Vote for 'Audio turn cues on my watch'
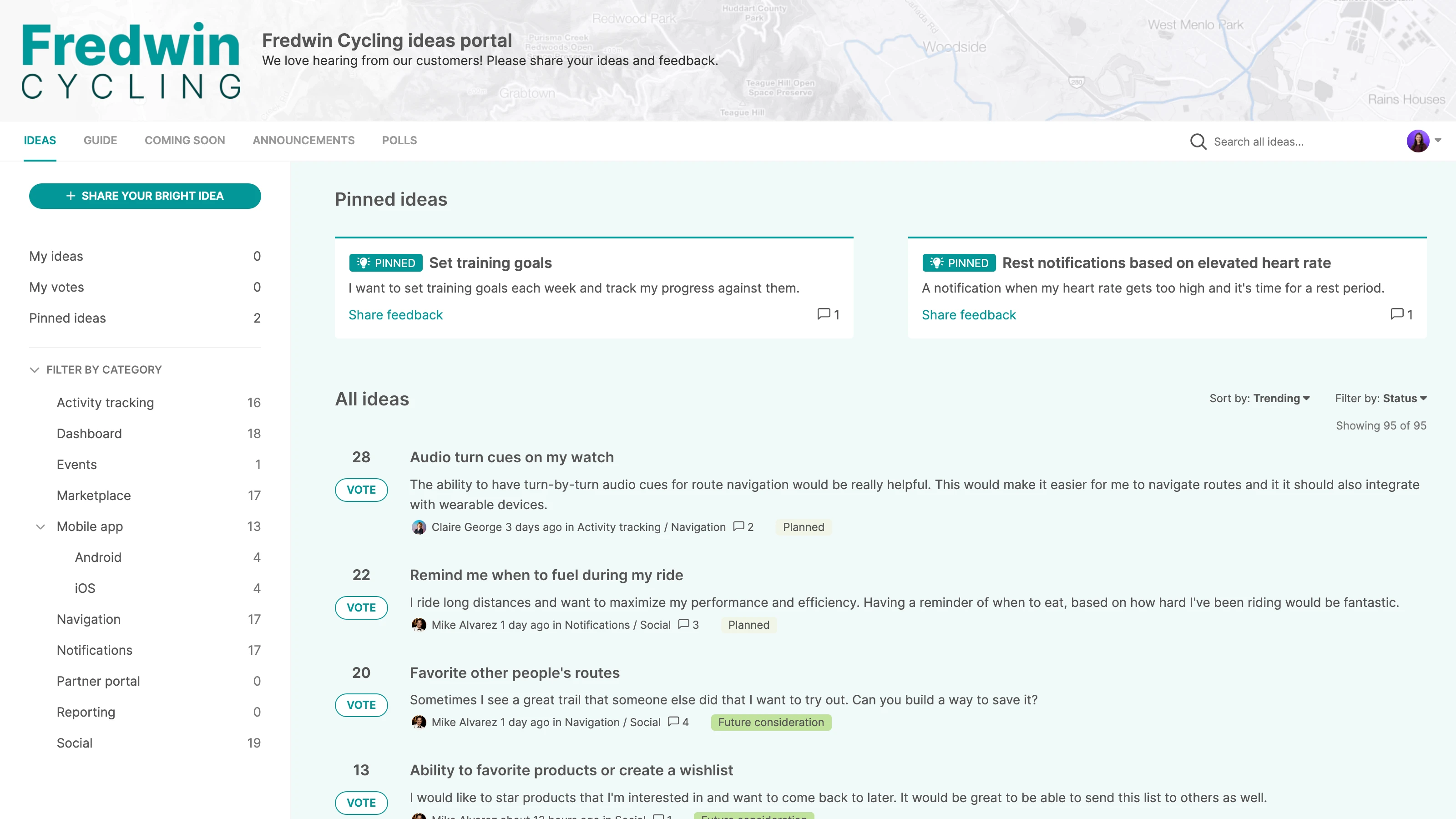1456x819 pixels. click(361, 490)
